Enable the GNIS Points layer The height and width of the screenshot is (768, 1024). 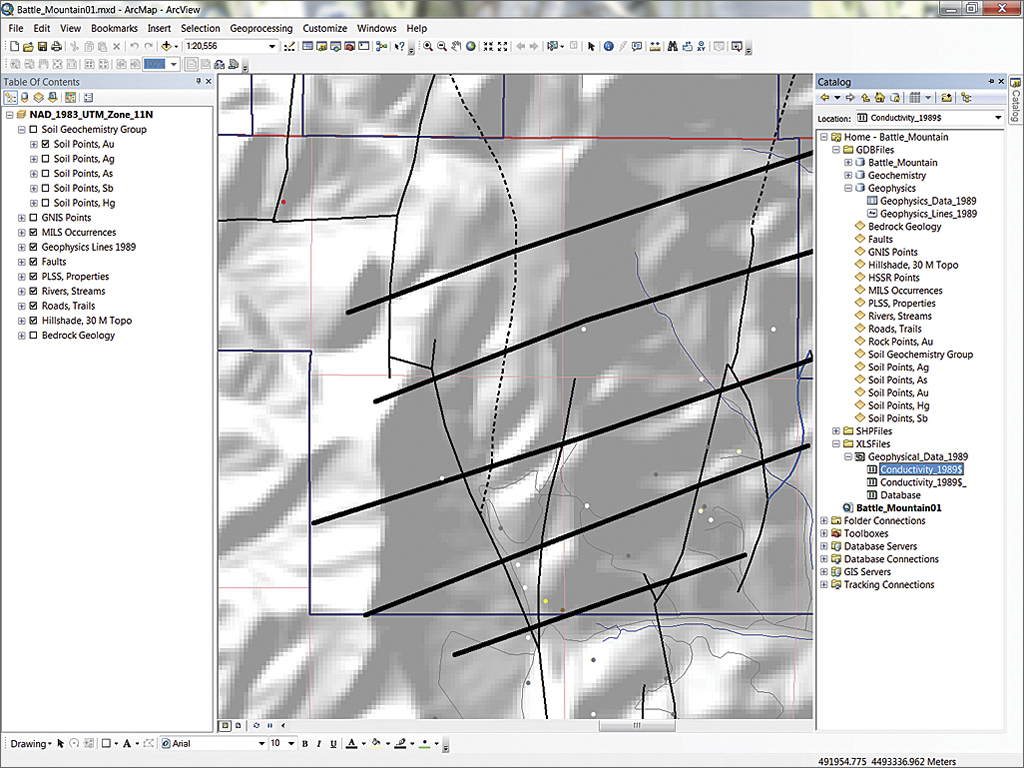point(33,217)
